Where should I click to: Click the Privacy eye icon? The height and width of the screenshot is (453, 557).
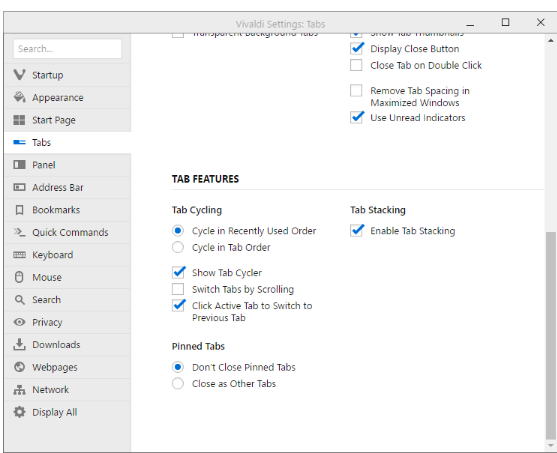pos(19,322)
